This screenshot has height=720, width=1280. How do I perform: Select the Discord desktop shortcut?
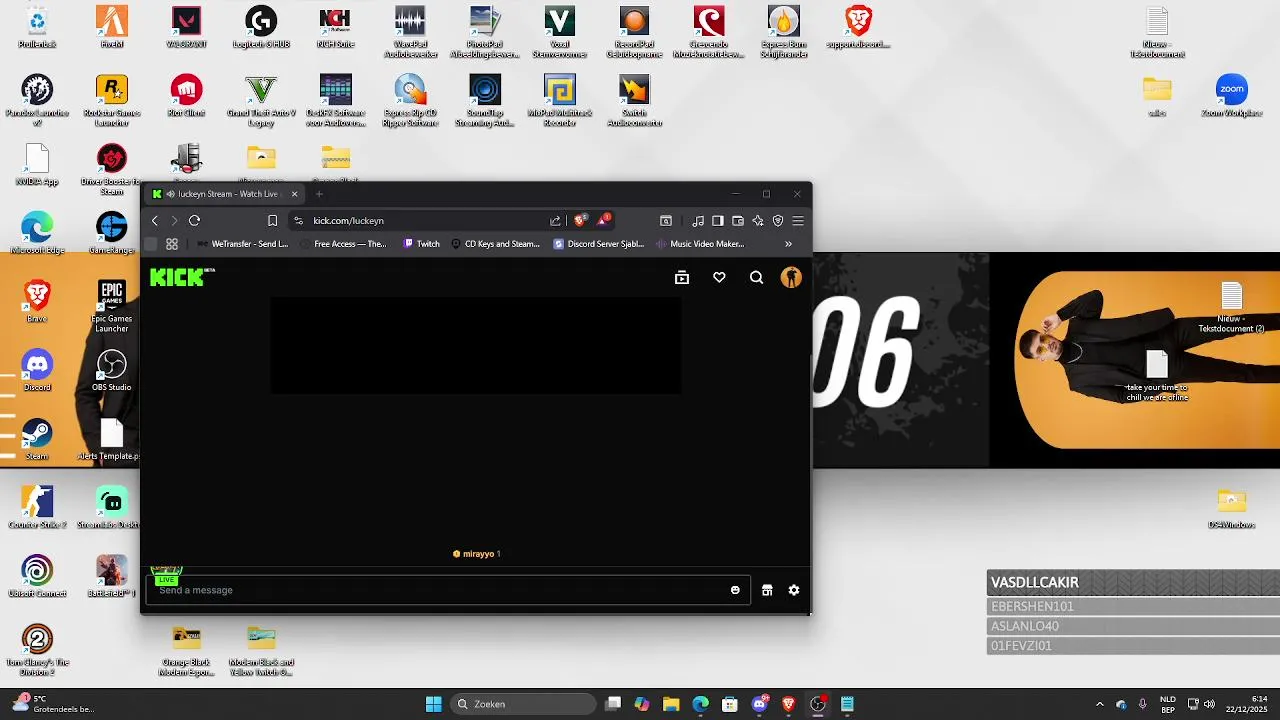coord(37,370)
